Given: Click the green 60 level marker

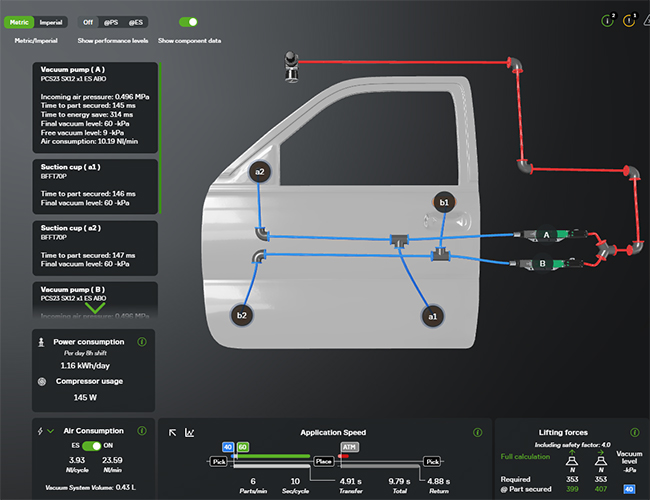Looking at the screenshot, I should 243,447.
